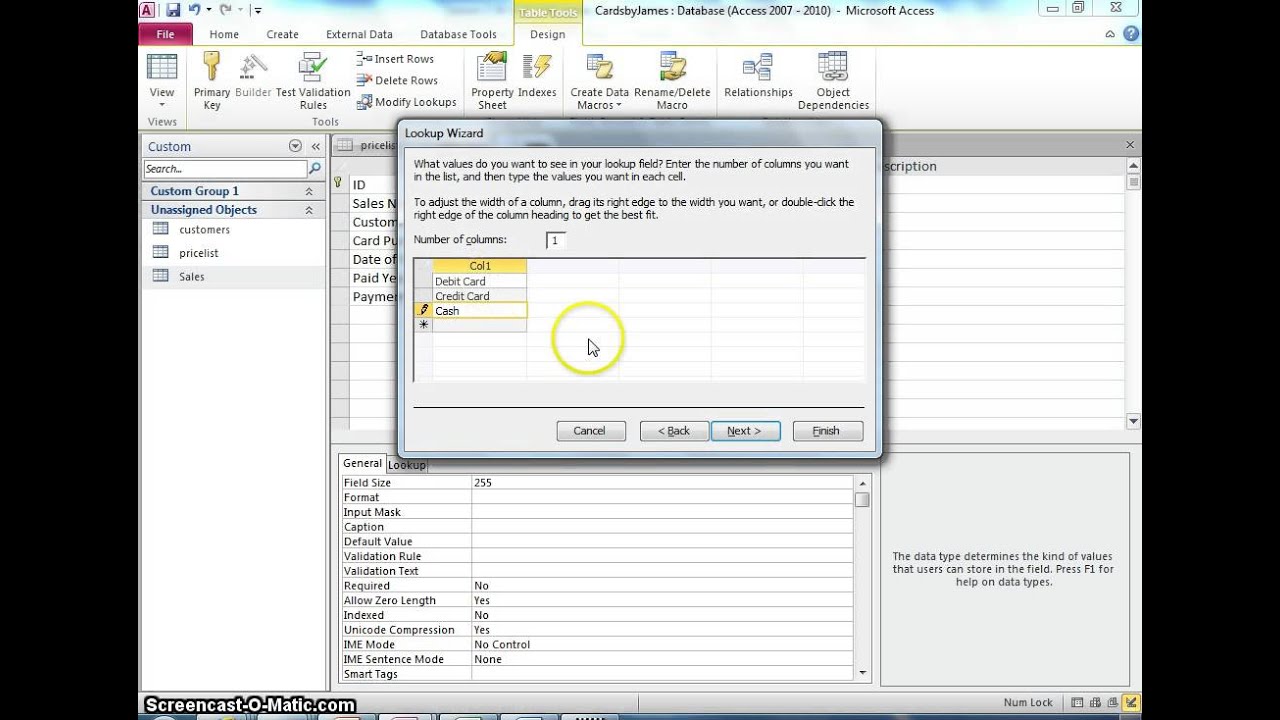The width and height of the screenshot is (1280, 720).
Task: Click the Access help question mark icon
Action: [x=1130, y=34]
